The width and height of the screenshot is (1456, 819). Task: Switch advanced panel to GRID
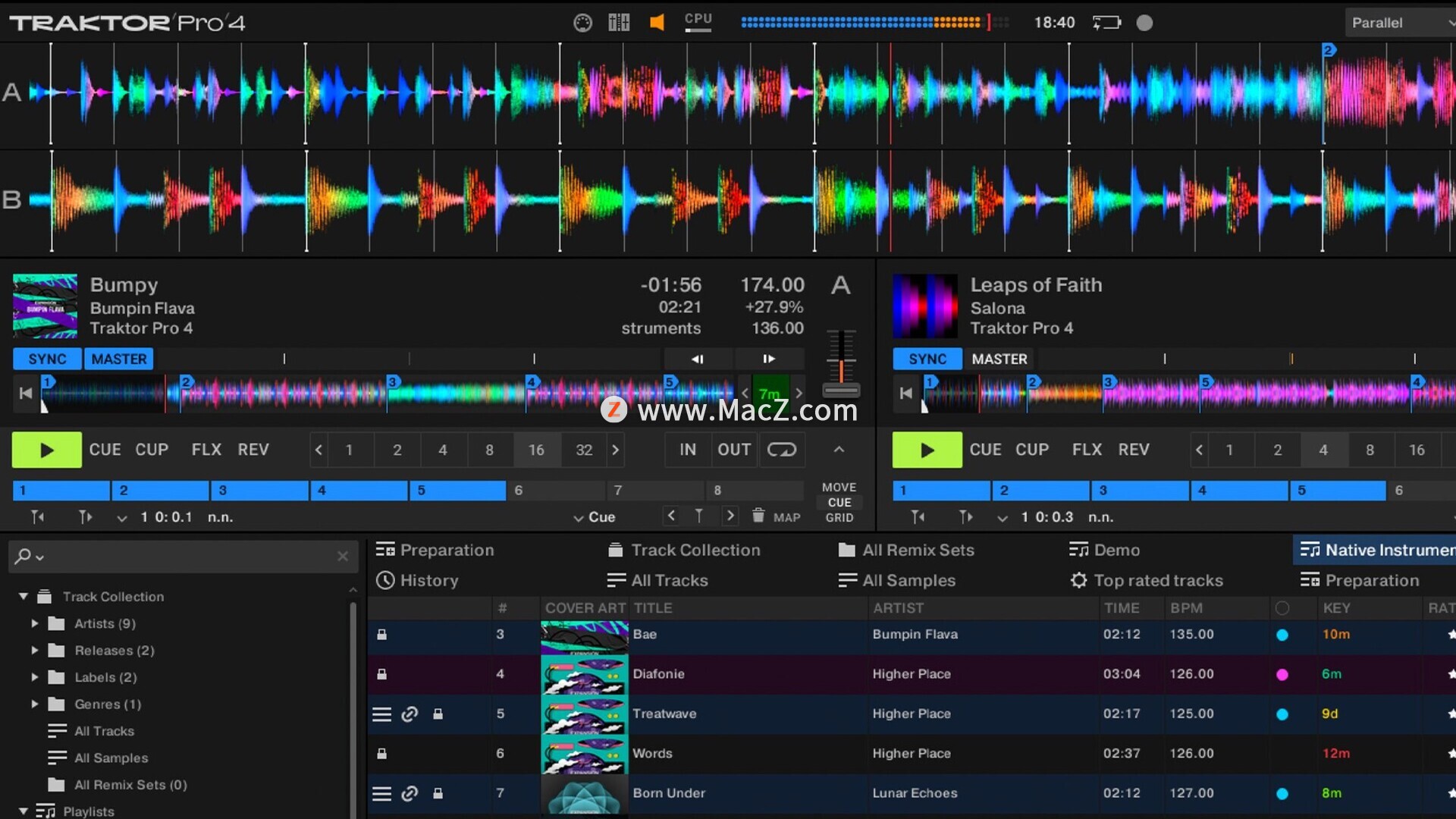pyautogui.click(x=839, y=518)
